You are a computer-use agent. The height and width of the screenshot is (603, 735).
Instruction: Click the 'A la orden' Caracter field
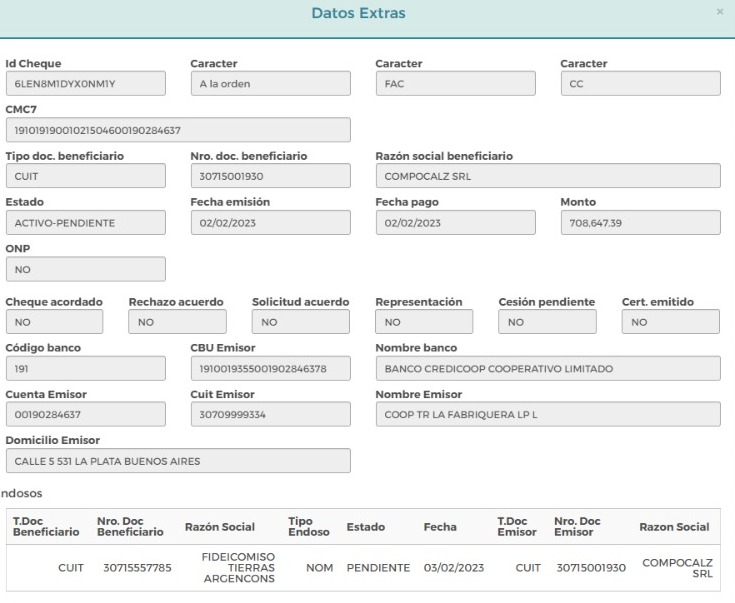(x=270, y=83)
